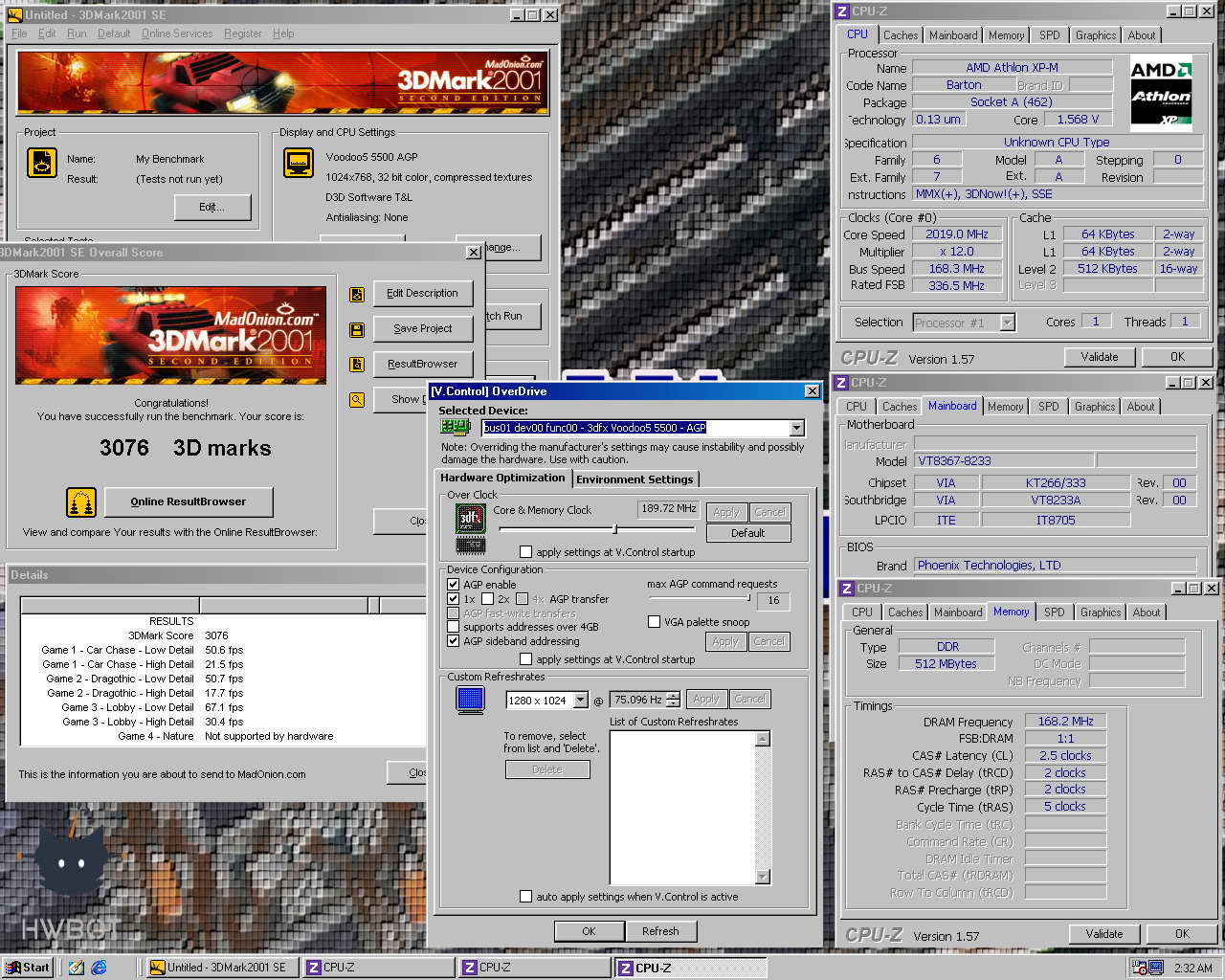The width and height of the screenshot is (1225, 980).
Task: Uncheck the AGP enable checkbox
Action: pyautogui.click(x=453, y=585)
